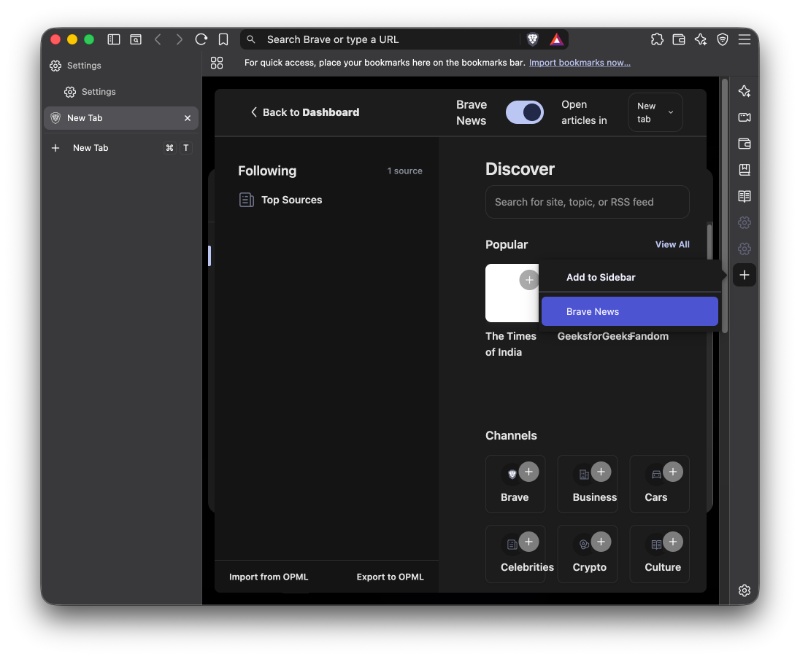
Task: Follow The Times of India plus icon
Action: click(529, 280)
